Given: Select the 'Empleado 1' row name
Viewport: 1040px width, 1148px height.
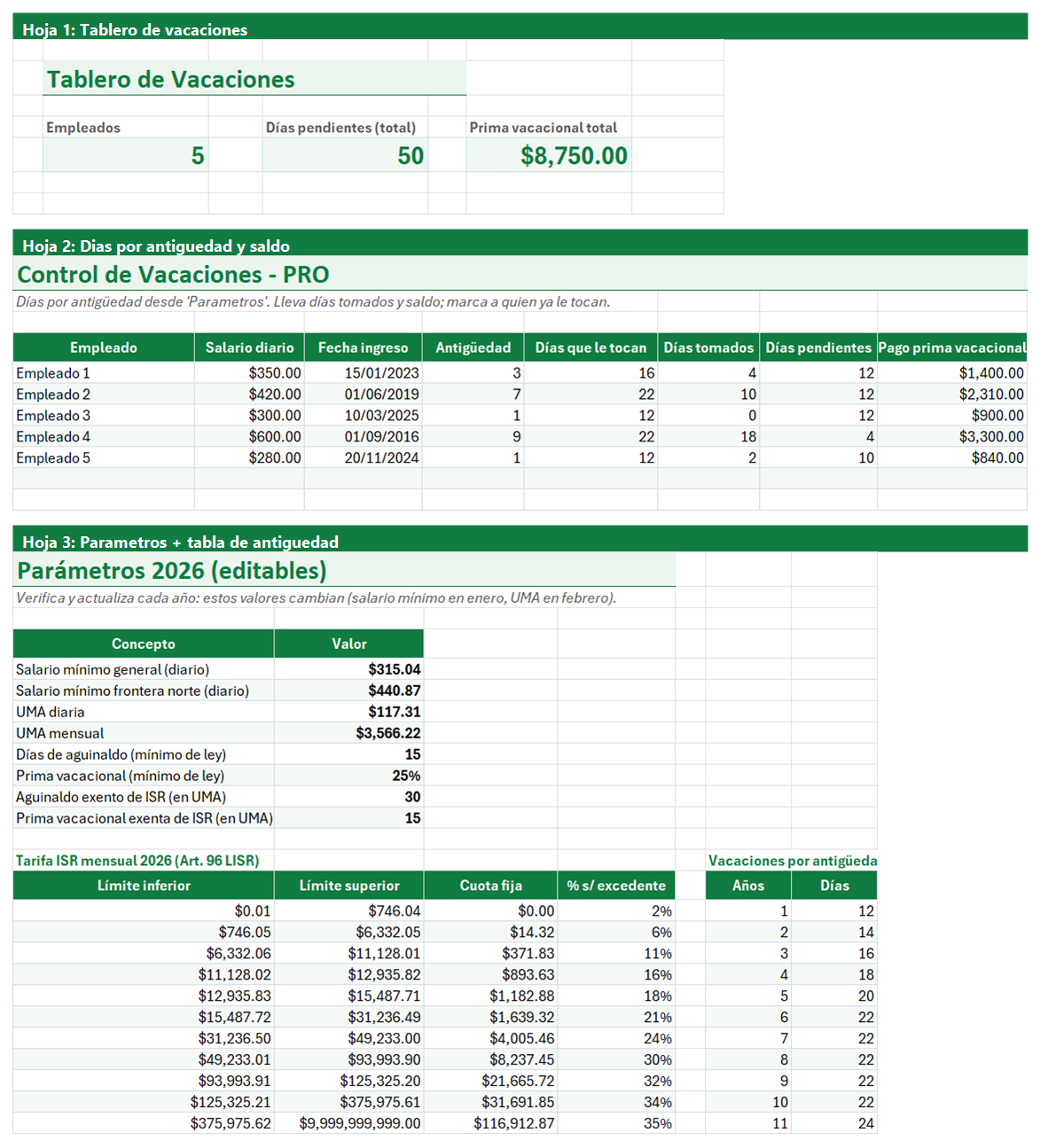Looking at the screenshot, I should [x=104, y=373].
